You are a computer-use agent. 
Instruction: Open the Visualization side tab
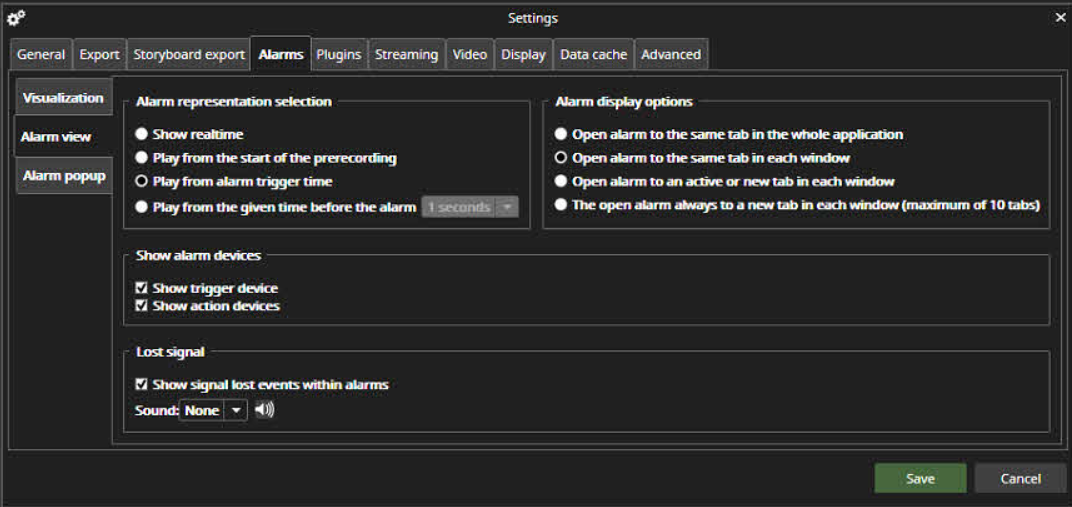(63, 98)
